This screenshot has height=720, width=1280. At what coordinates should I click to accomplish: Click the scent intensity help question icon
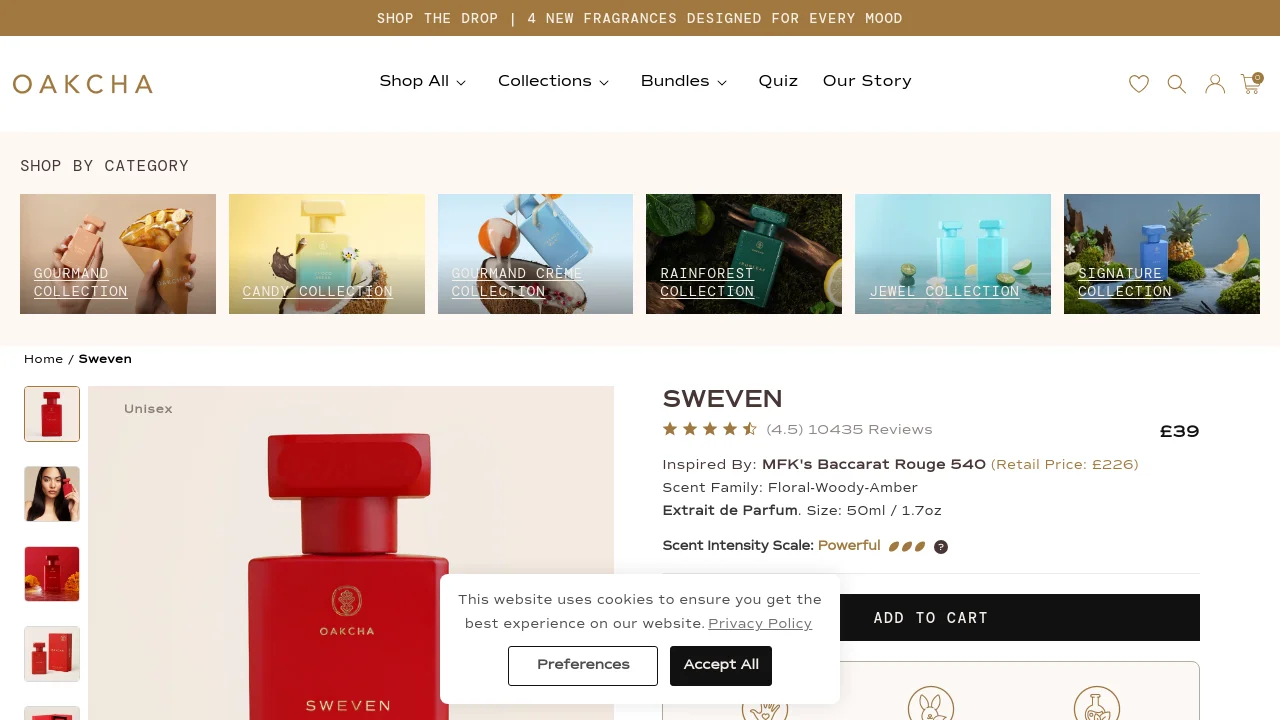click(941, 547)
